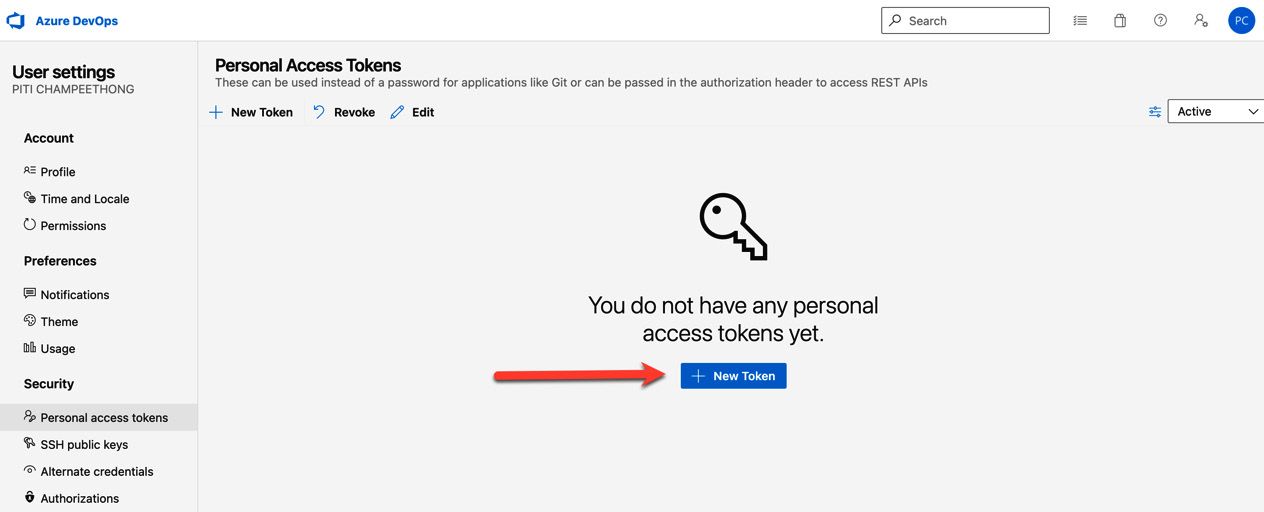Click the Authorizations lock icon

[30, 498]
